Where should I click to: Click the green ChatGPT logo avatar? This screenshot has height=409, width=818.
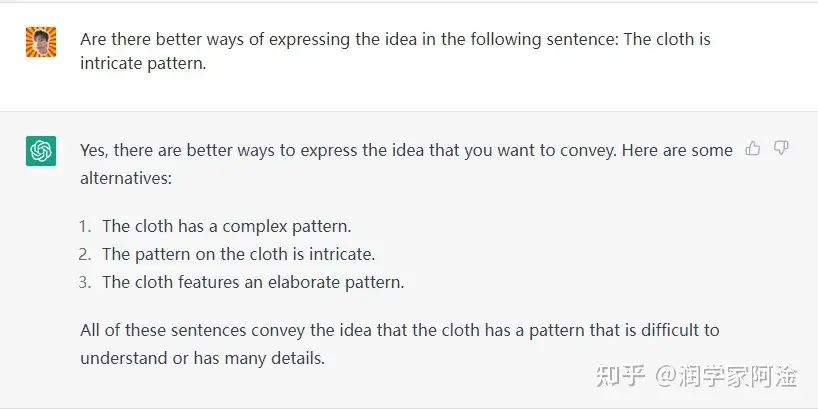tap(41, 151)
